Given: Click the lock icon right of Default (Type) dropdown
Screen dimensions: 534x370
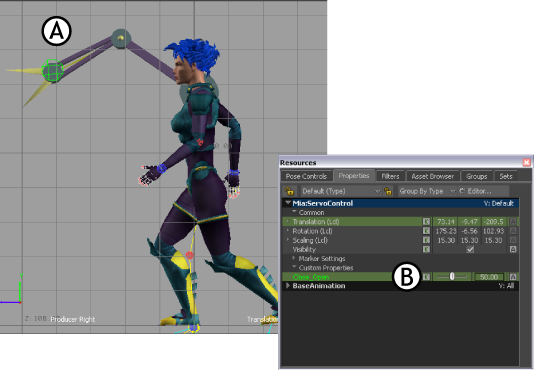Looking at the screenshot, I should tap(388, 191).
